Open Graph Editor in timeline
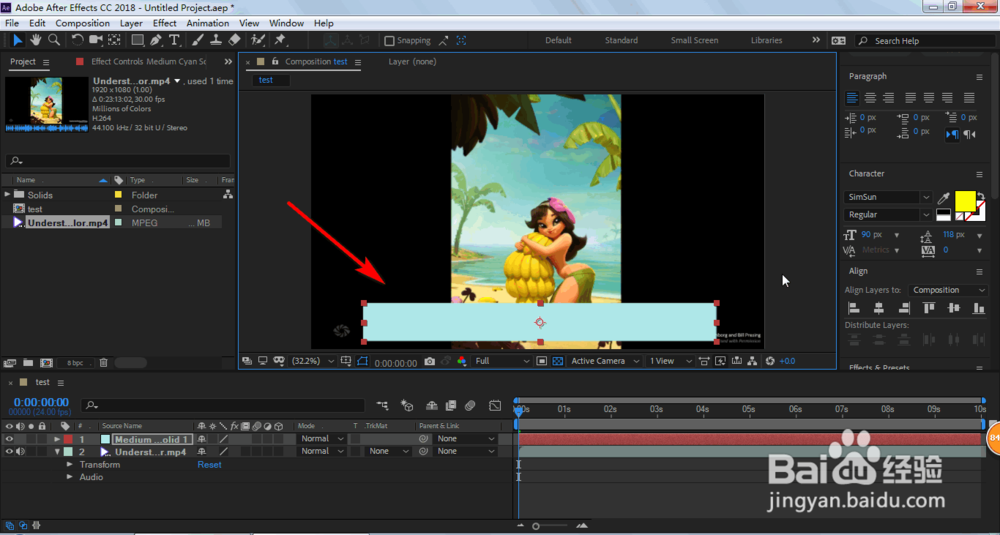This screenshot has height=535, width=1000. (x=495, y=405)
